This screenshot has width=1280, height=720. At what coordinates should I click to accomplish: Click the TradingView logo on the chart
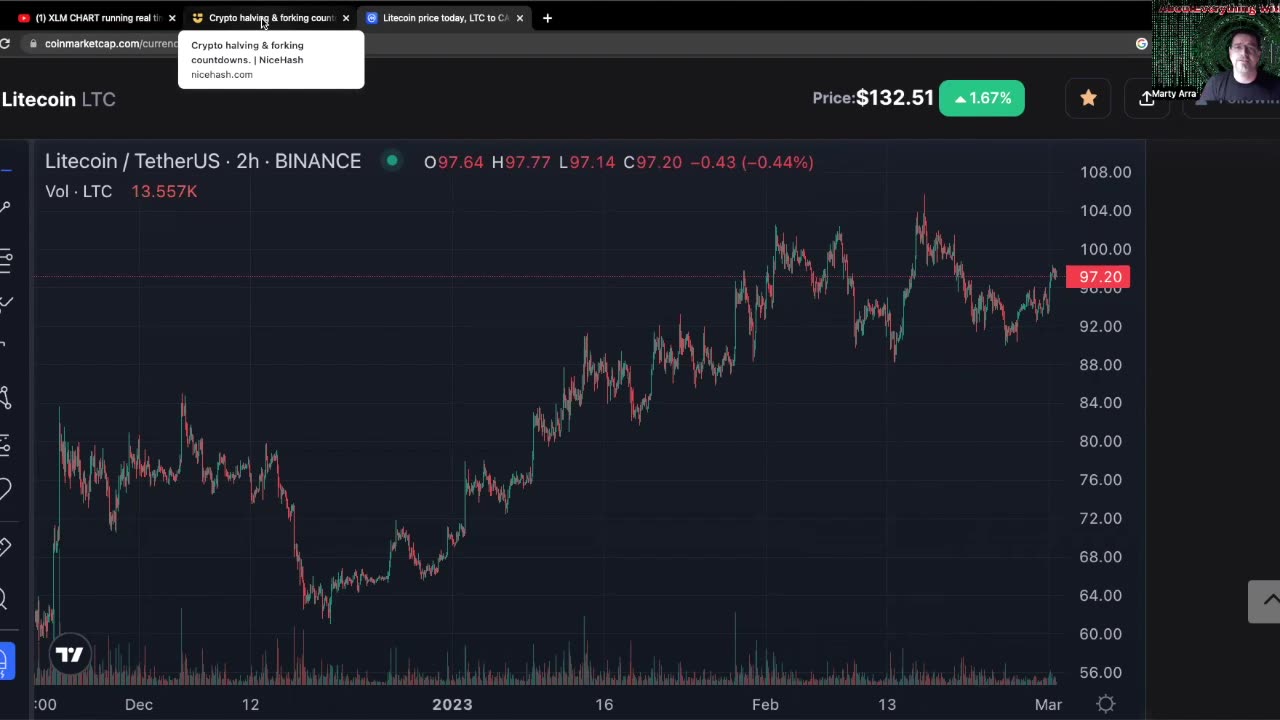tap(69, 655)
